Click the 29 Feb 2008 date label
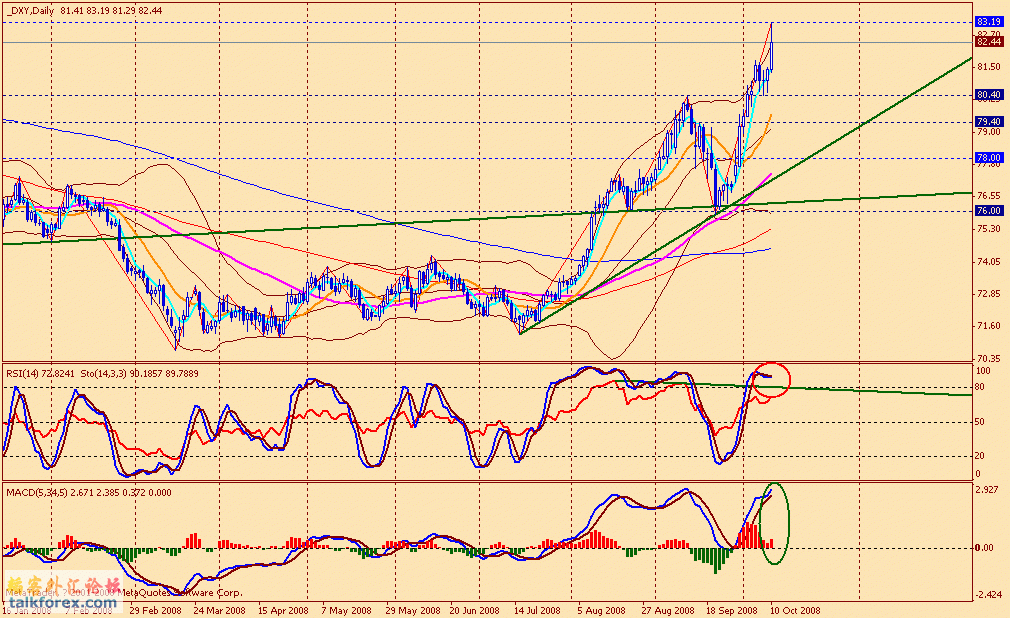This screenshot has width=1010, height=618. (x=155, y=610)
